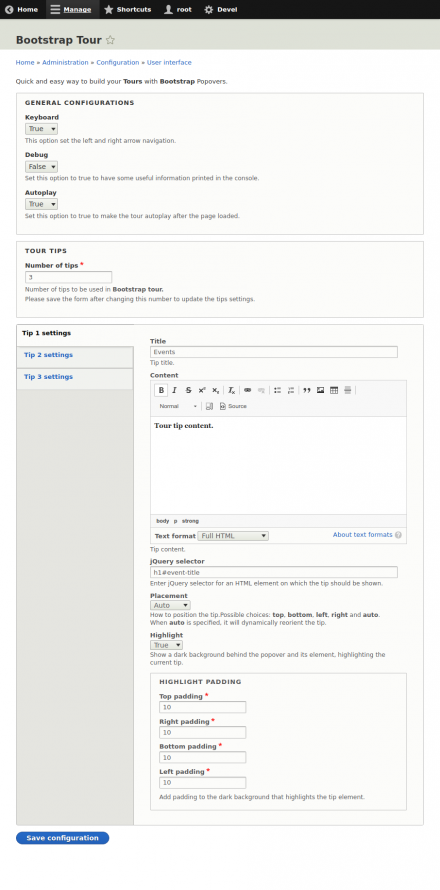Open the About text formats link
Image resolution: width=440 pixels, height=890 pixels.
point(363,535)
